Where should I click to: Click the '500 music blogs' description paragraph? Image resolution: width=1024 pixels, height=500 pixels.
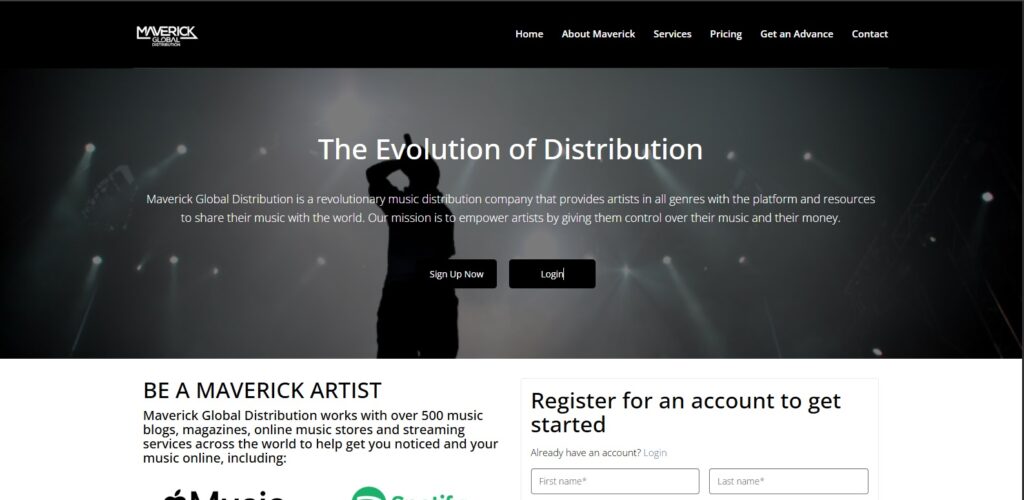(x=321, y=437)
